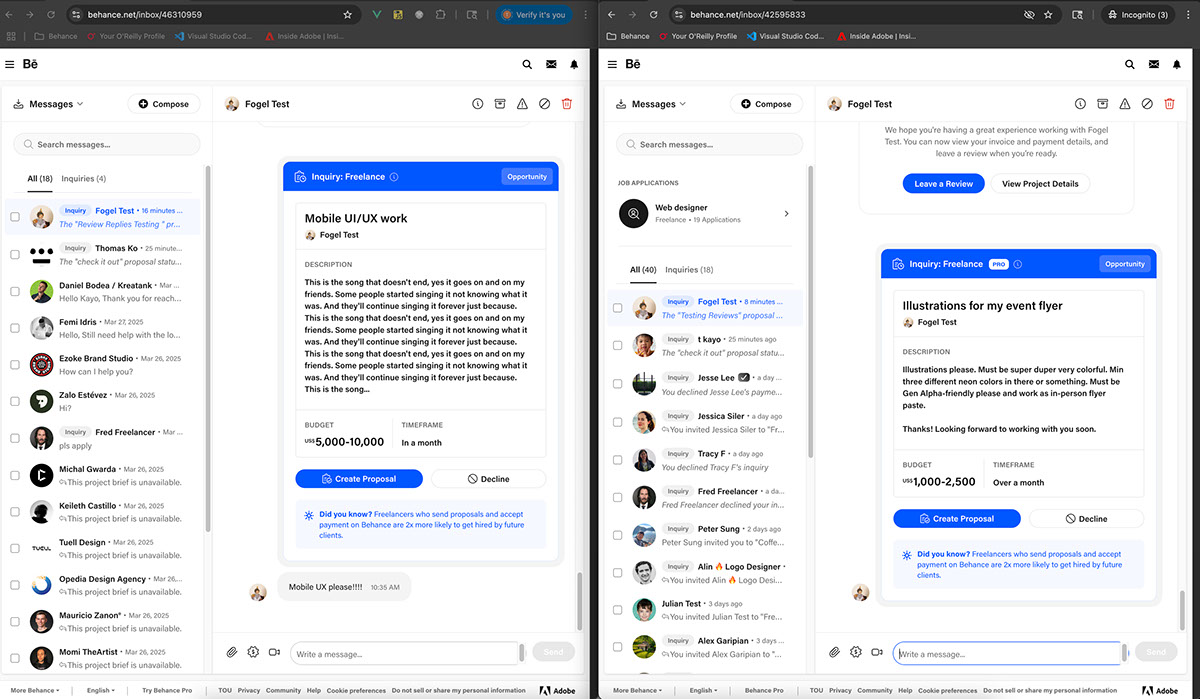The width and height of the screenshot is (1200, 699).
Task: Select the checkbox next to Jessica Siler's message
Action: (x=618, y=422)
